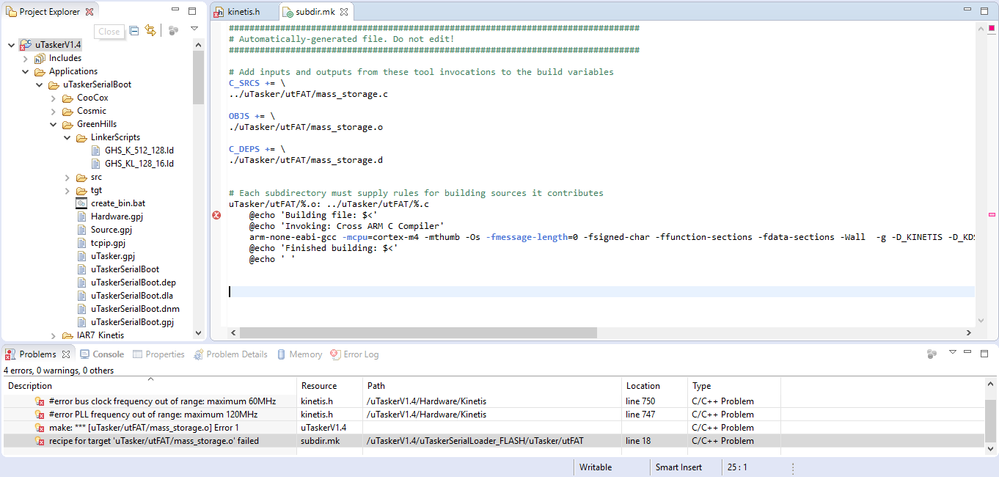The image size is (999, 477).
Task: Expand the IAR7 Kinetis folder
Action: click(54, 335)
